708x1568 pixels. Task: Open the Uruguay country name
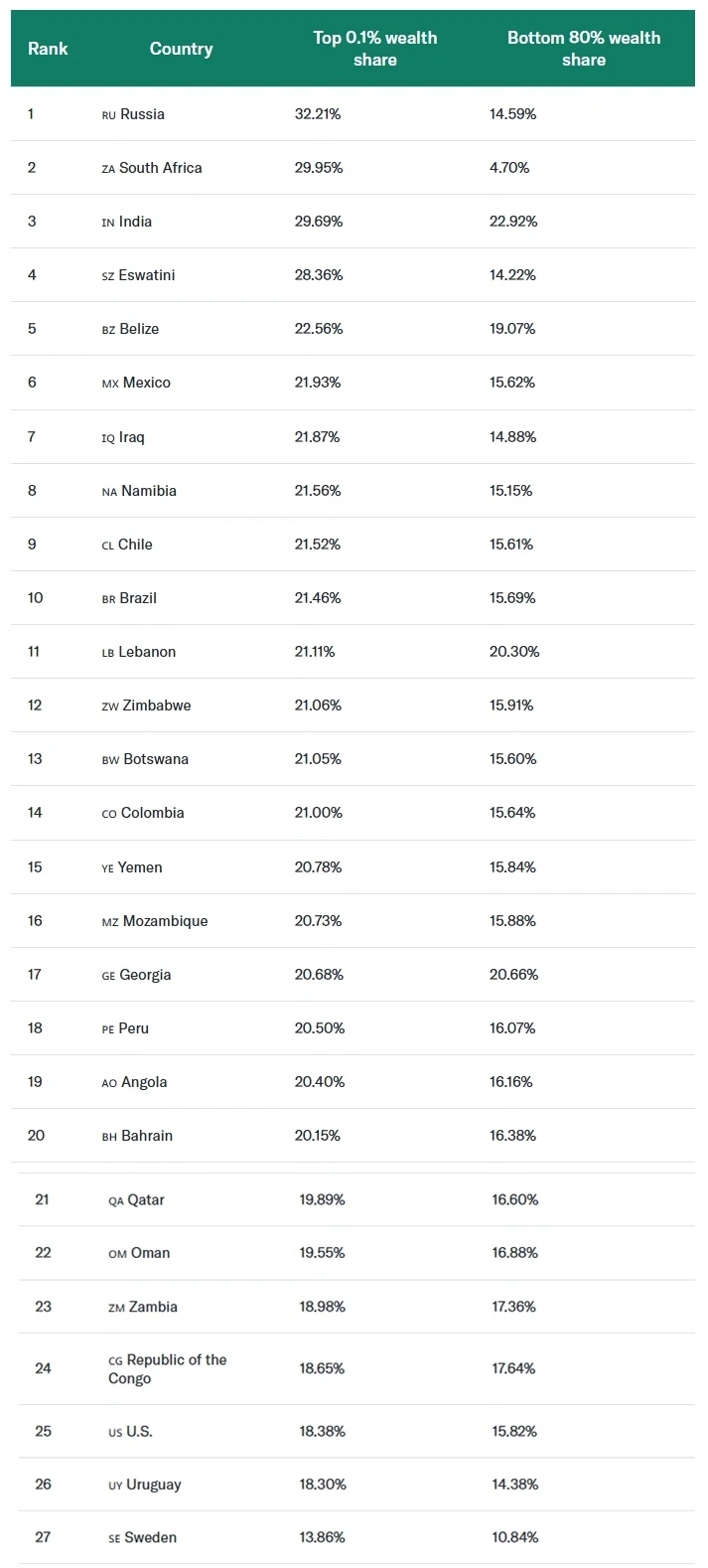[x=154, y=1486]
